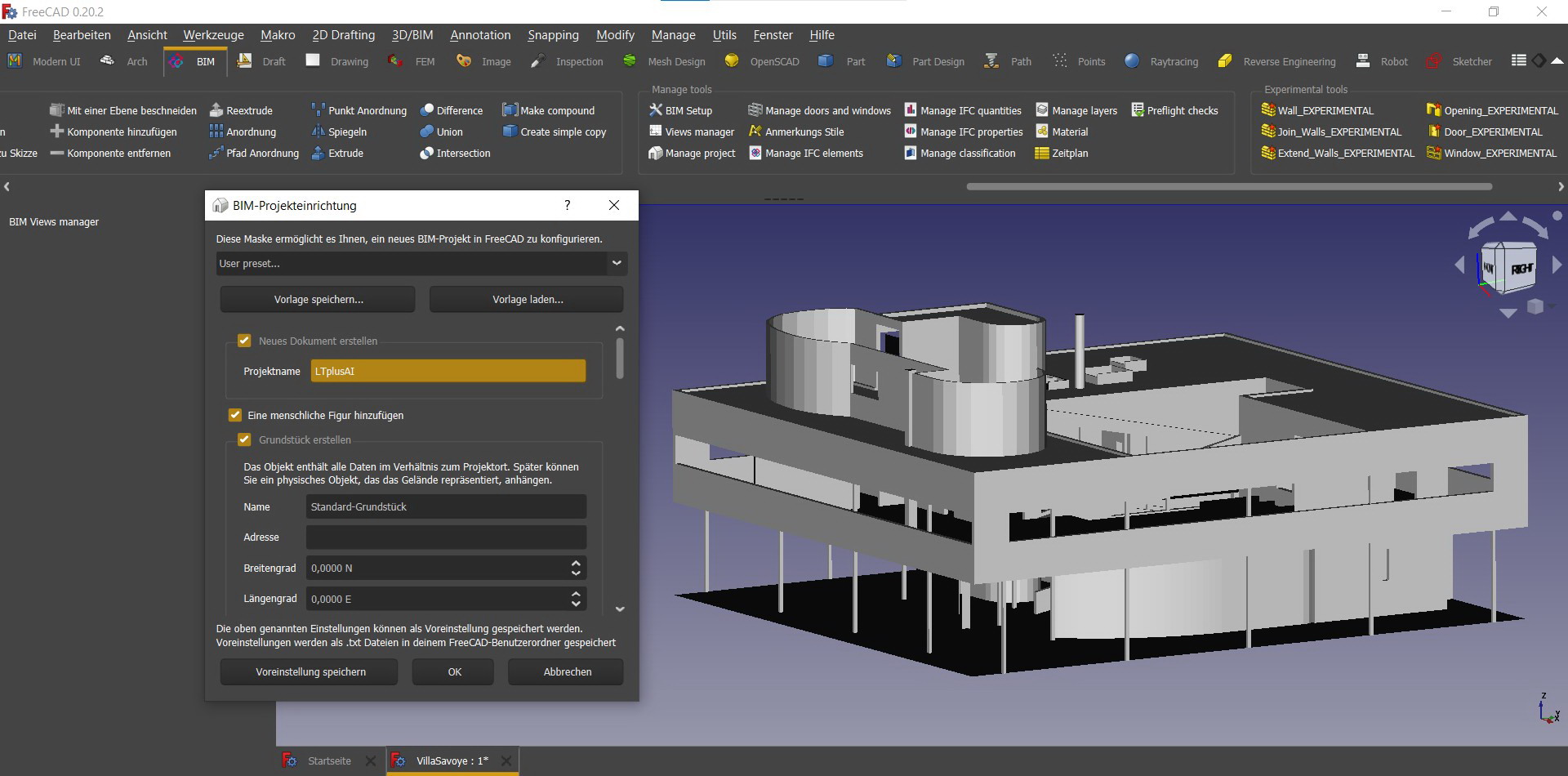Decrease Längengrad value with down arrow
Image resolution: width=1568 pixels, height=776 pixels.
tap(576, 604)
